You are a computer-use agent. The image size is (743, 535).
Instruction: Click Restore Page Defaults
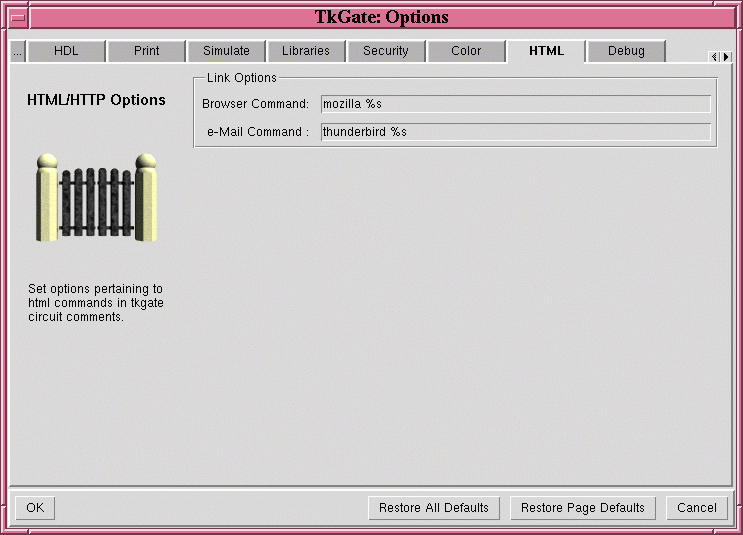coord(583,508)
